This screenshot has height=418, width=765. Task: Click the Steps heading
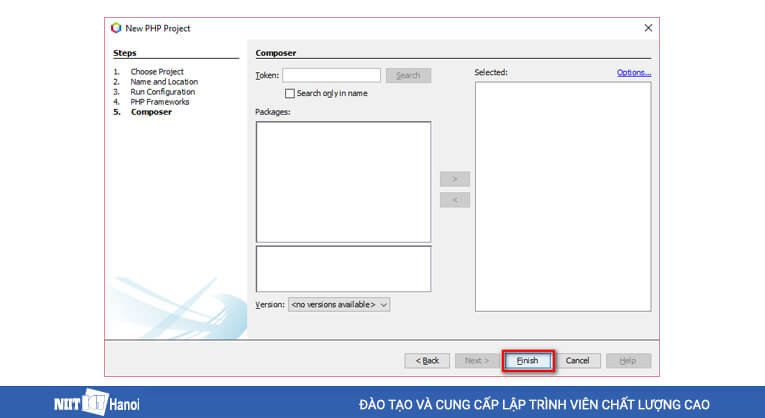click(x=125, y=53)
